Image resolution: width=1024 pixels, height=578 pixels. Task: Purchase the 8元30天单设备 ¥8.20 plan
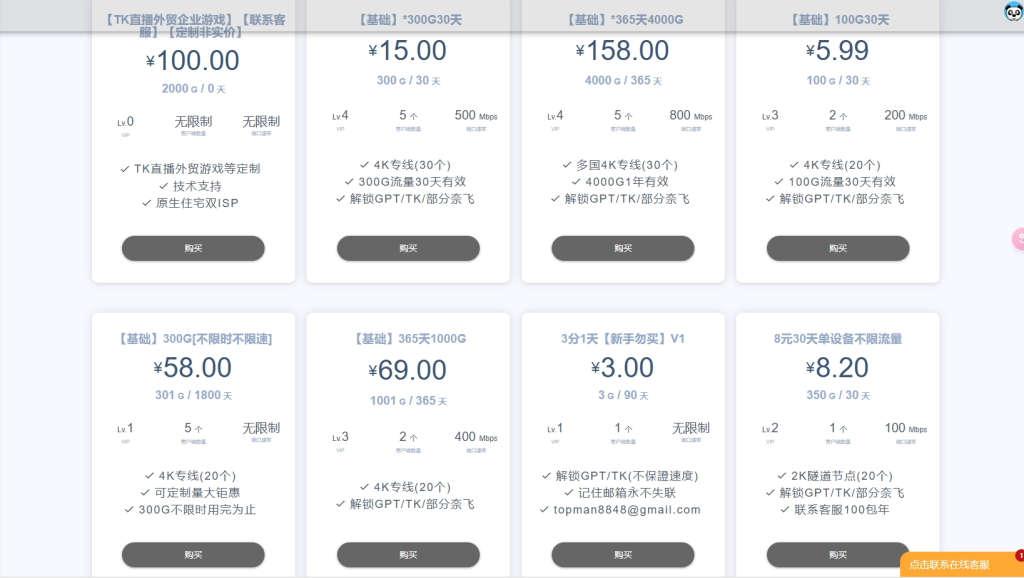click(838, 555)
